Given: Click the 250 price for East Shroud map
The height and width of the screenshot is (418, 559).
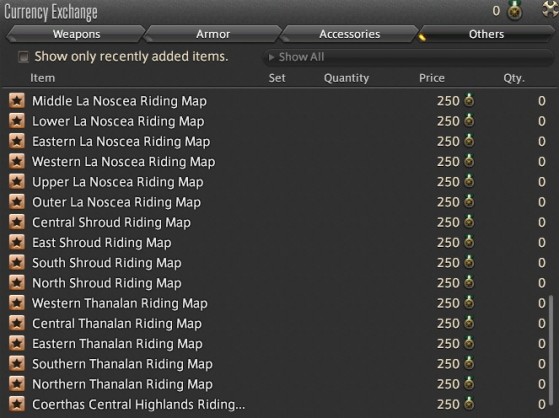Looking at the screenshot, I should 448,243.
